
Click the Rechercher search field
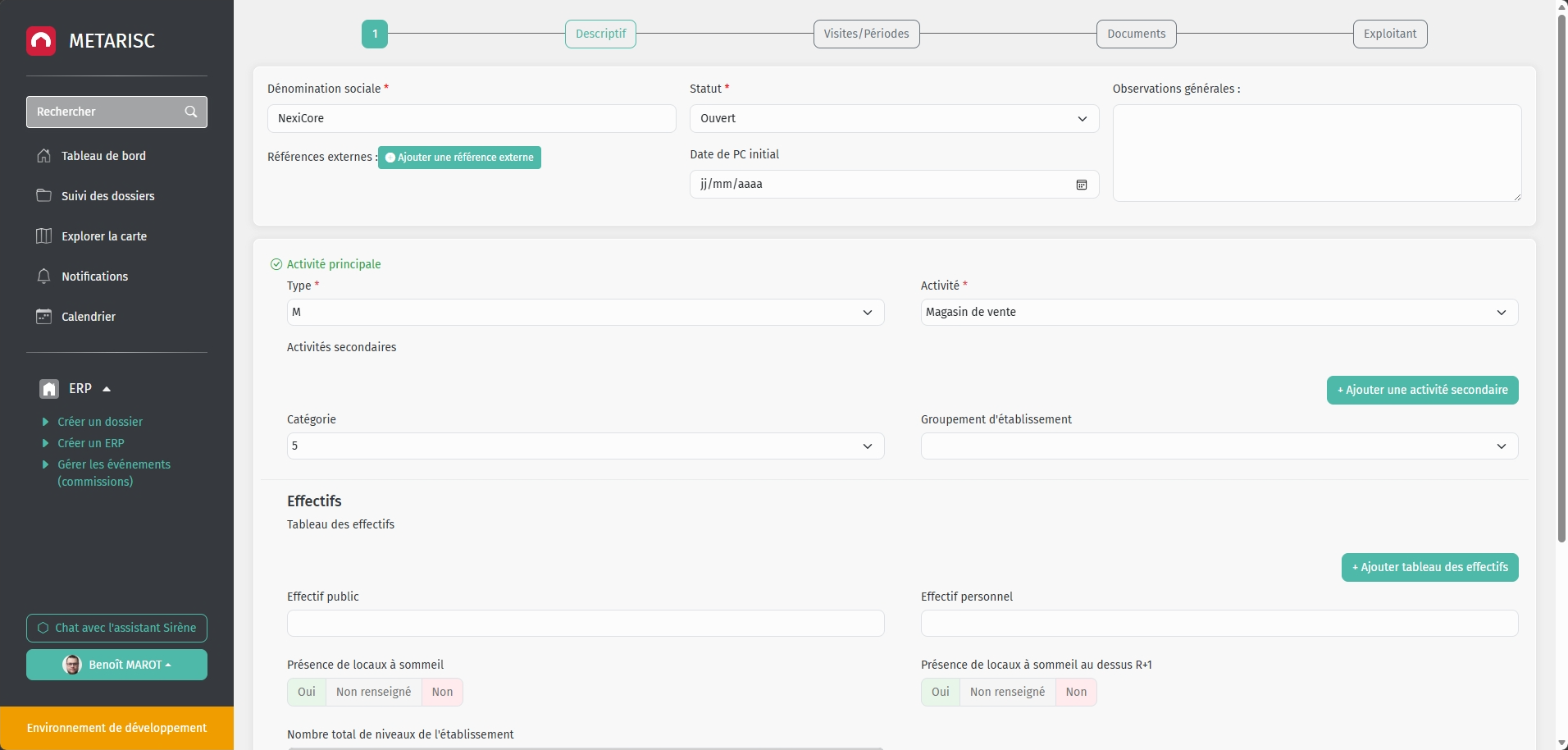pyautogui.click(x=116, y=112)
